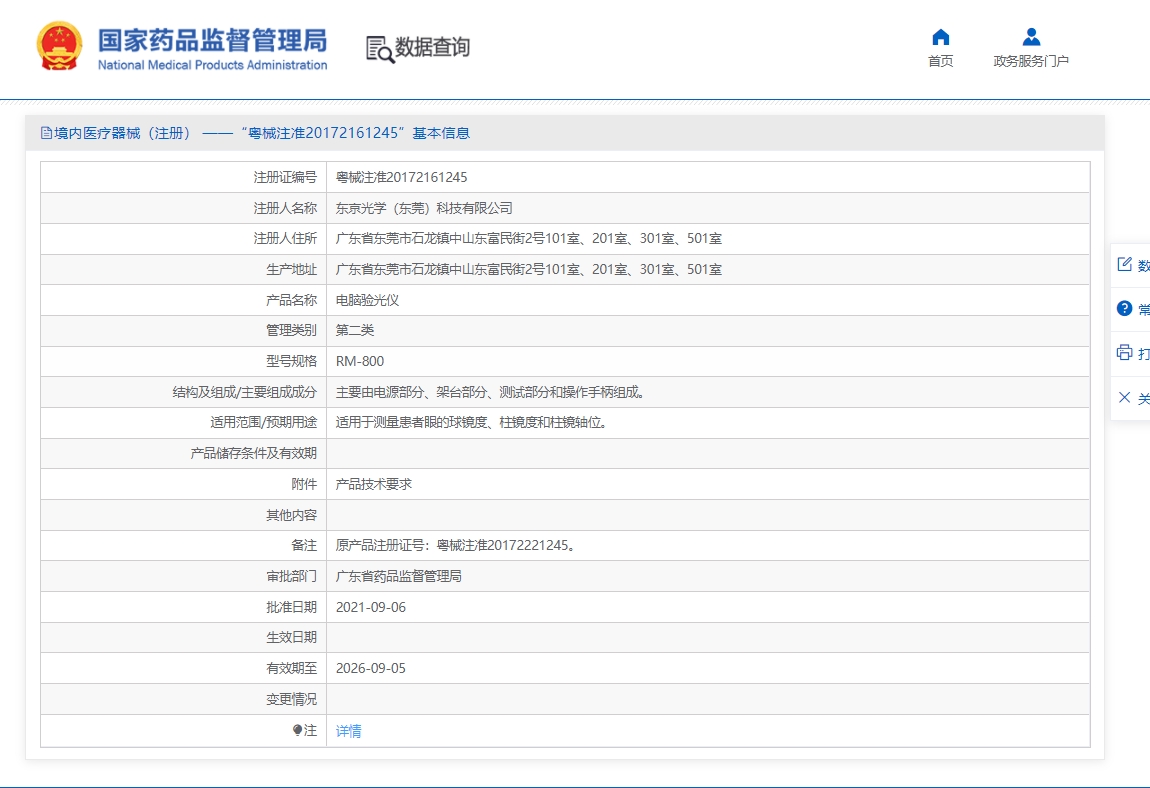The height and width of the screenshot is (788, 1150).
Task: Click the question mark help icon
Action: (1124, 308)
